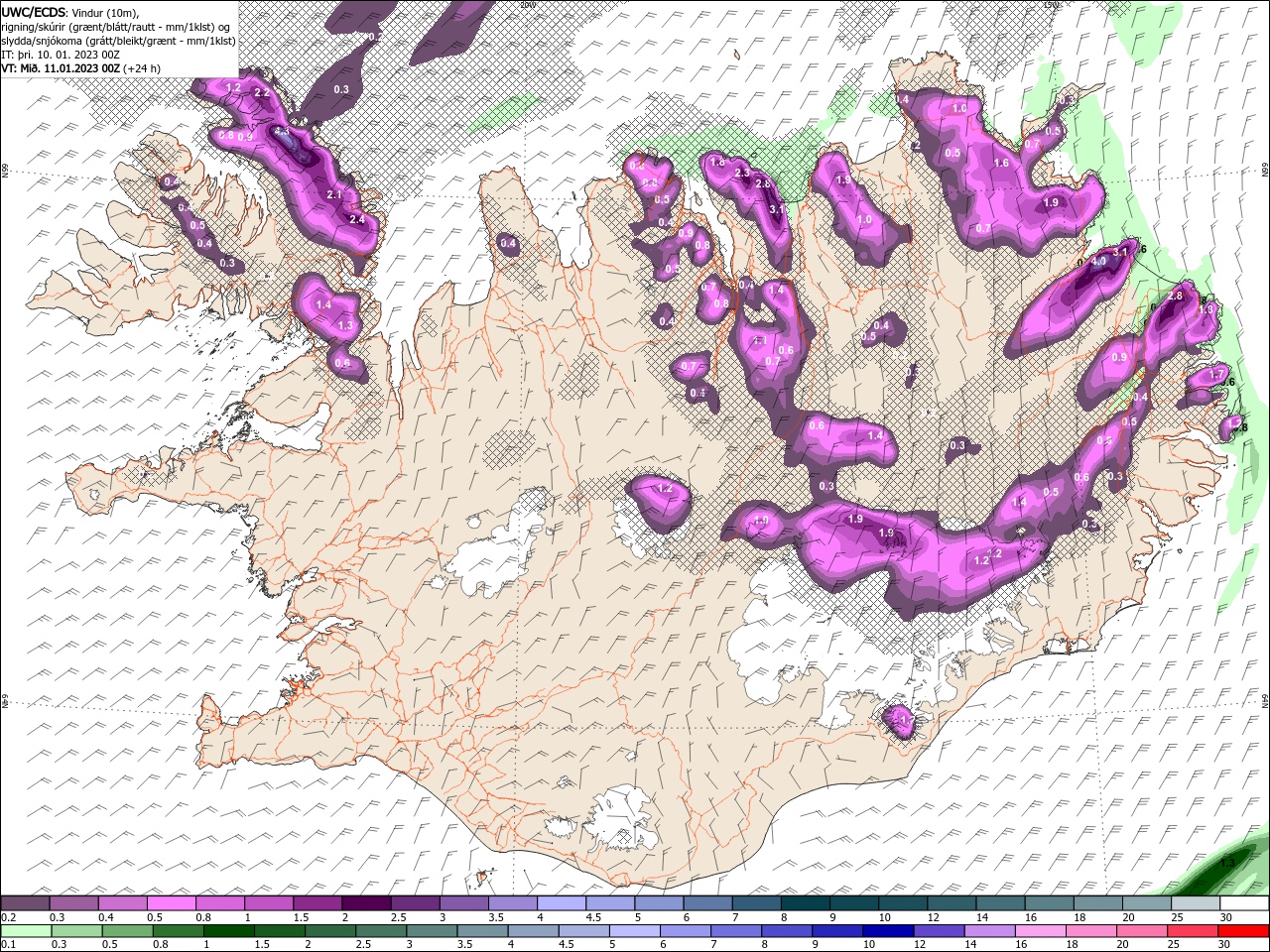Select the top legend swatch starting at 1.5
Viewport: 1270px width, 952px height.
click(318, 903)
